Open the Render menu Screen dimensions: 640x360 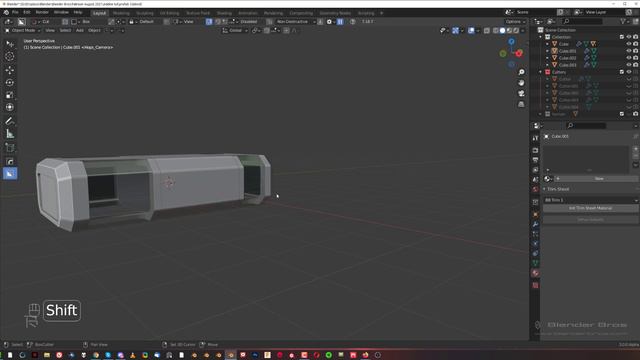coord(42,12)
